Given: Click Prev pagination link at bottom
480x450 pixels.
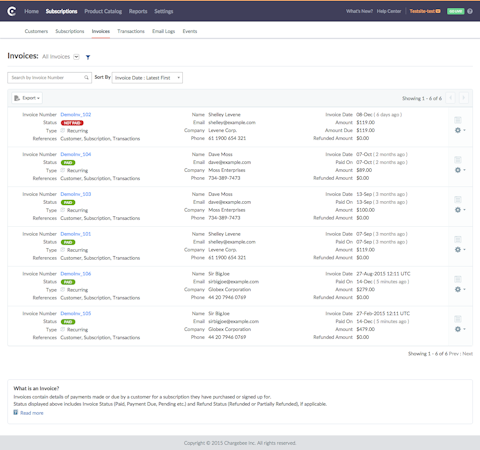Looking at the screenshot, I should [454, 354].
